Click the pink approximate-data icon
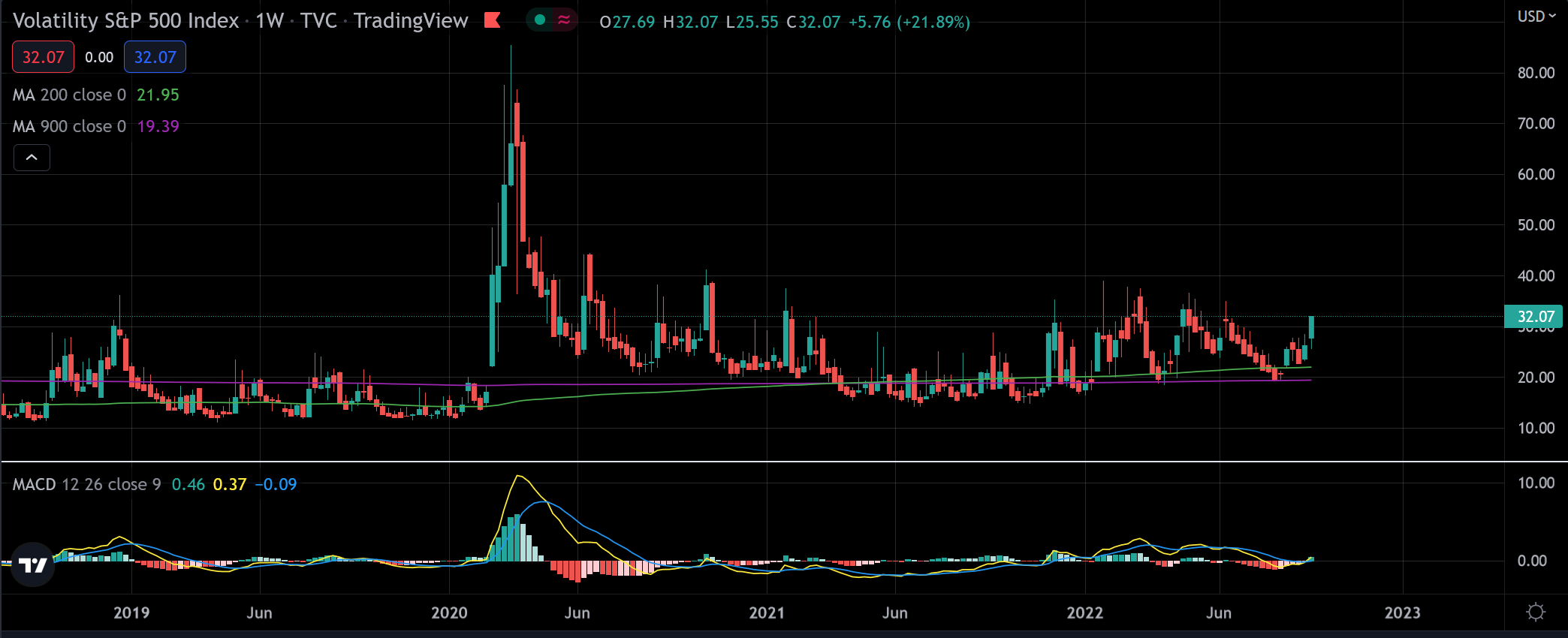Screen dimensions: 1568x638 [564, 20]
